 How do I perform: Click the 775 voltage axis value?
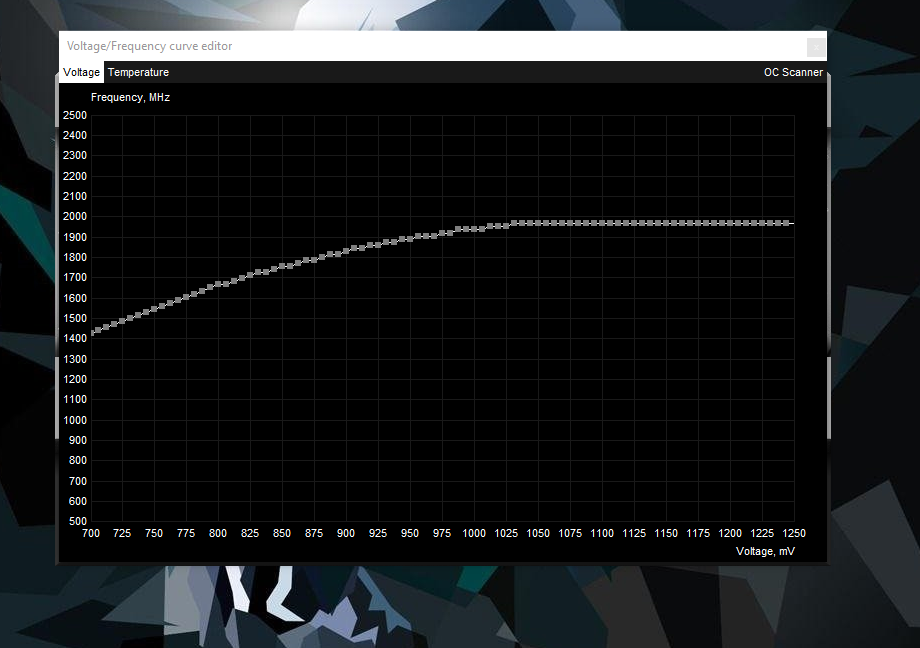[186, 533]
